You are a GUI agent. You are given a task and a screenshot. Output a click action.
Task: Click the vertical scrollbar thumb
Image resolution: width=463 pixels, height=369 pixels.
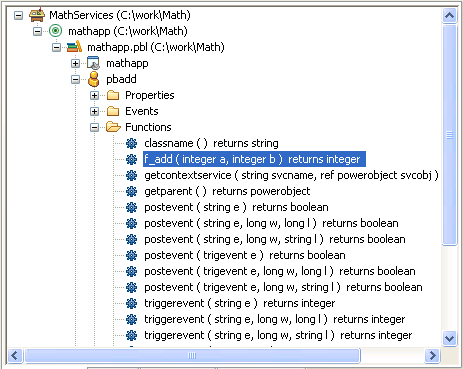click(450, 135)
